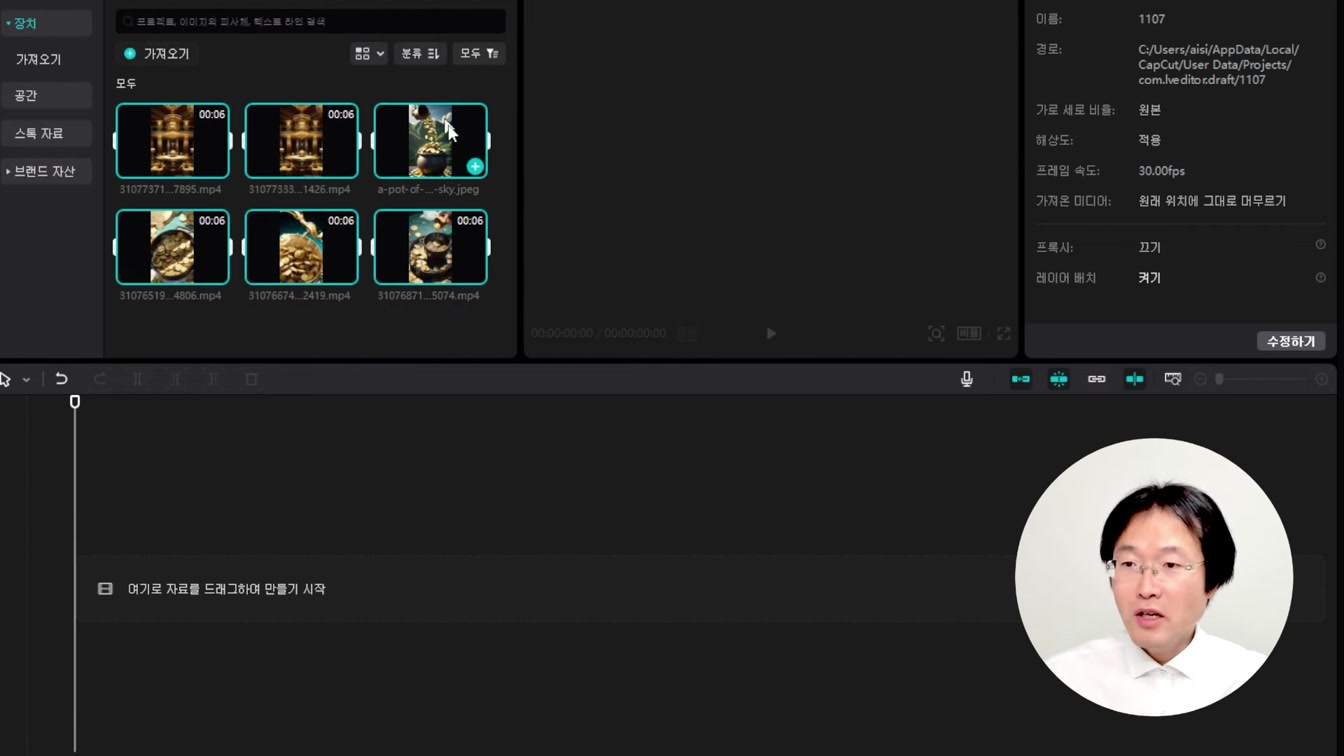Open the 모두 filter dropdown

coord(479,54)
